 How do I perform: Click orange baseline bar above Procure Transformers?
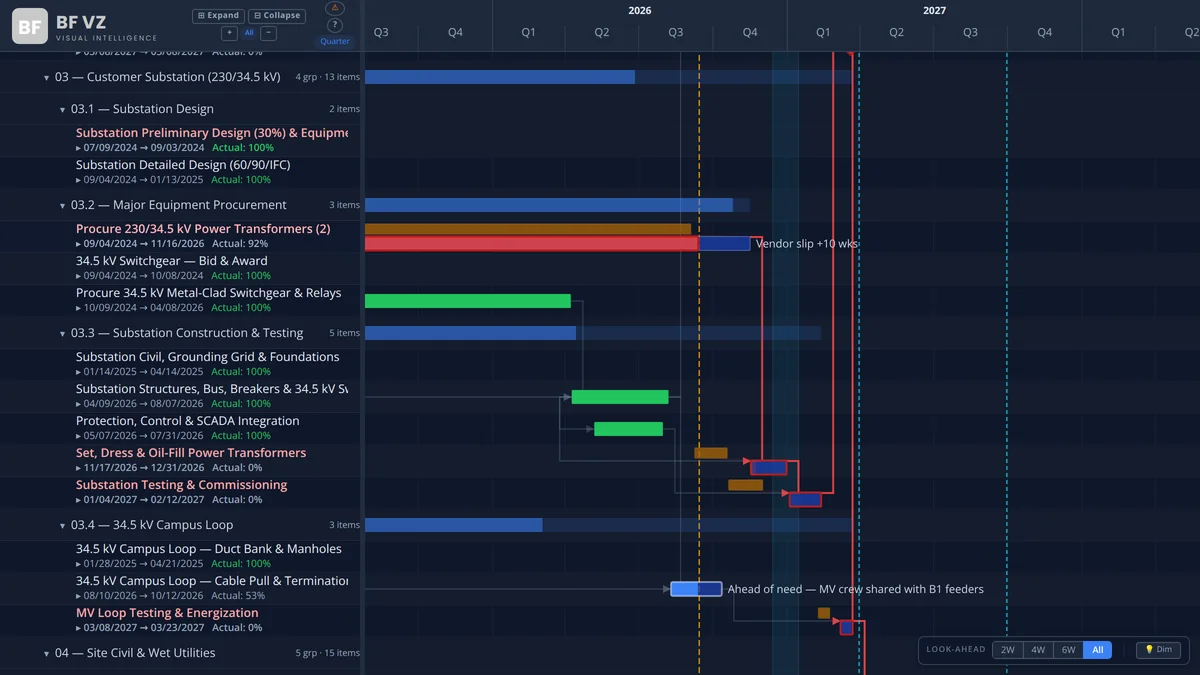528,229
